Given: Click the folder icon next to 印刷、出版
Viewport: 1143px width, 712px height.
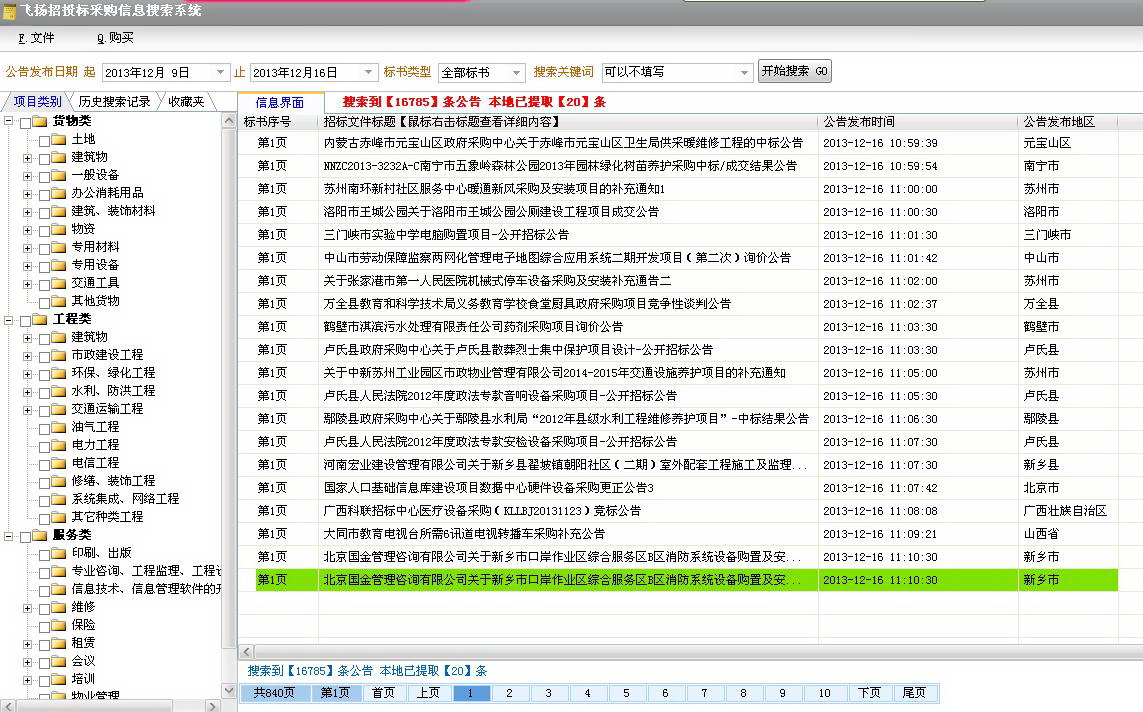Looking at the screenshot, I should [x=58, y=553].
